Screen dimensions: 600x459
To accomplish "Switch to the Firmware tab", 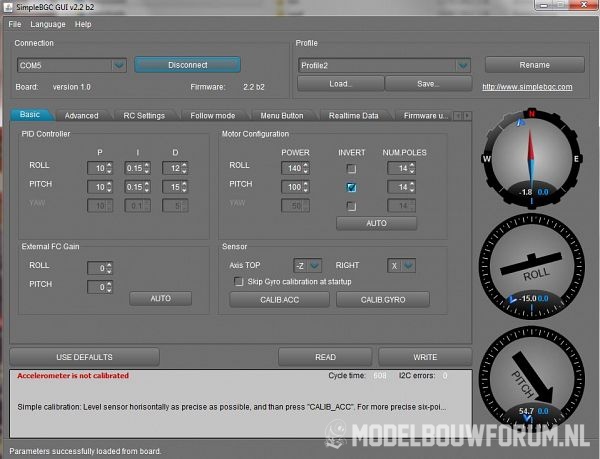I will pos(426,116).
